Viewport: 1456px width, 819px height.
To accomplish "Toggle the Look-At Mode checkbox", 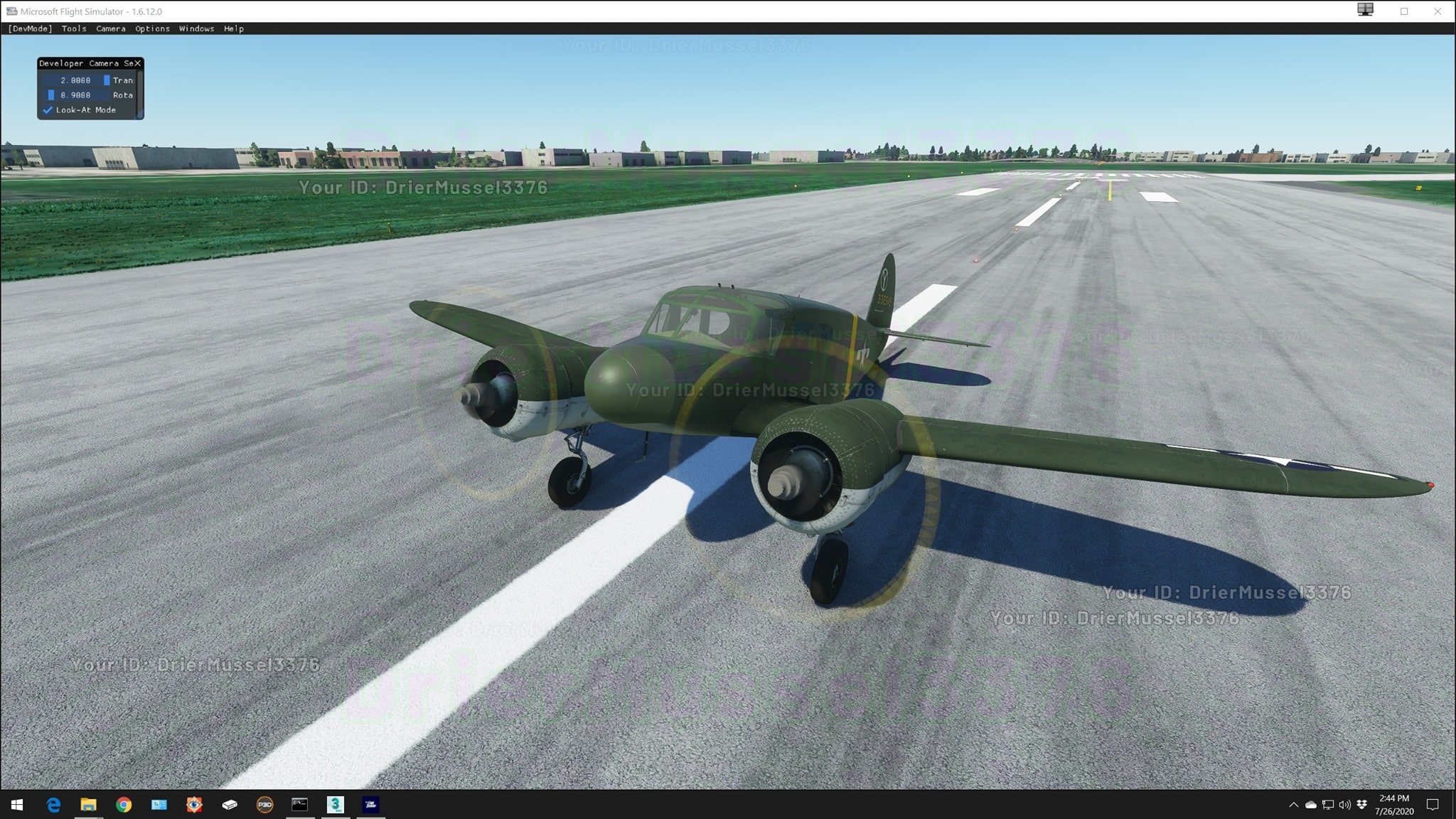I will pyautogui.click(x=48, y=110).
